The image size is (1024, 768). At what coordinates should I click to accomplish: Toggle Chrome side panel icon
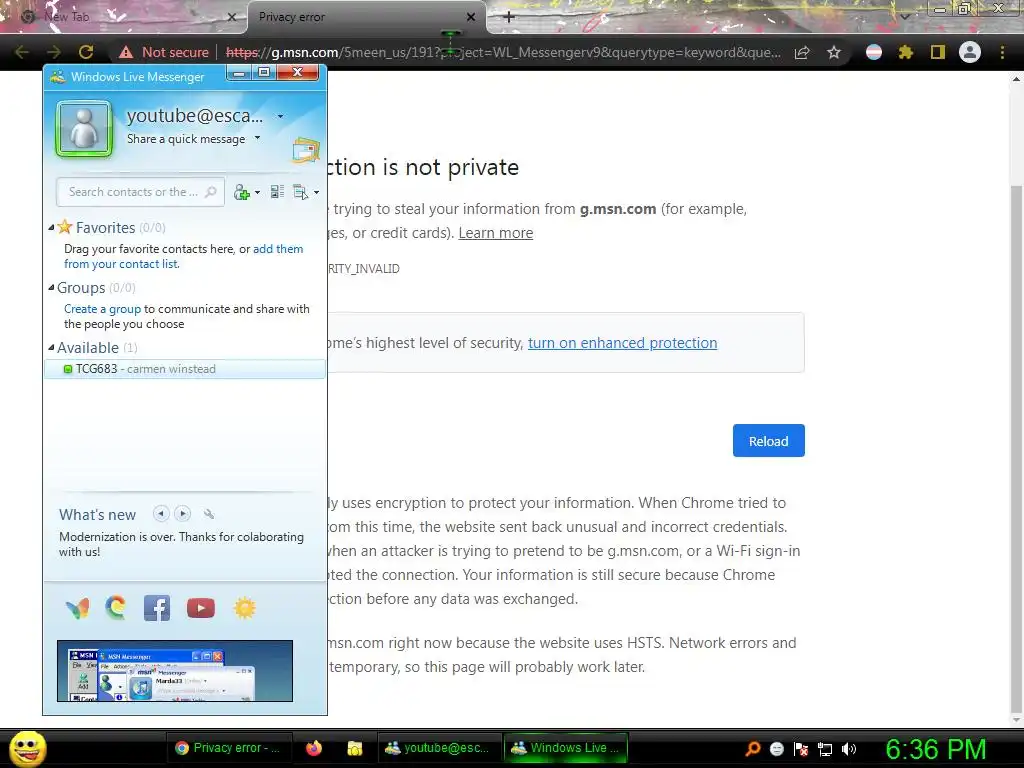(937, 52)
